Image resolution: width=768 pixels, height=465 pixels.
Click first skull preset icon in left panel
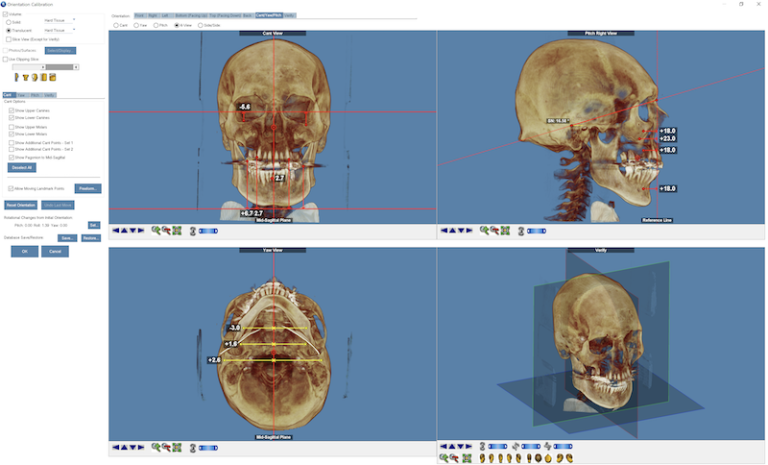pos(16,77)
